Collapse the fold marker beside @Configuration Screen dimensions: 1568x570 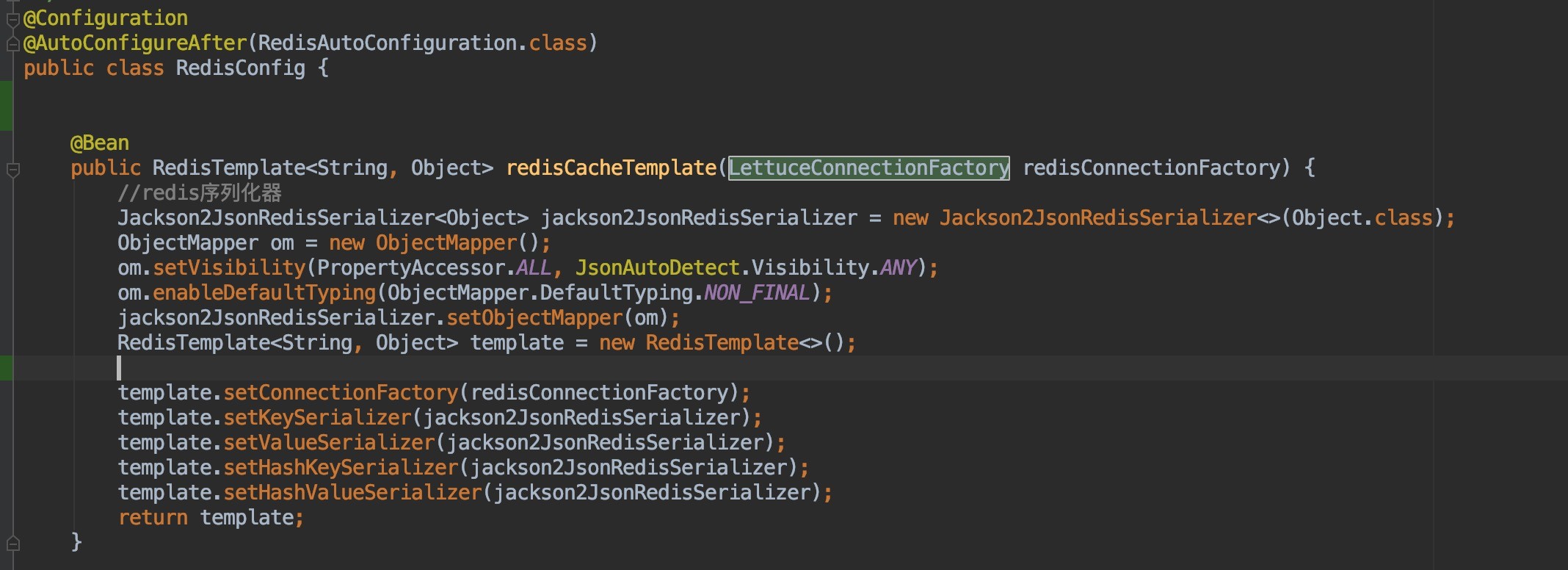(x=12, y=19)
